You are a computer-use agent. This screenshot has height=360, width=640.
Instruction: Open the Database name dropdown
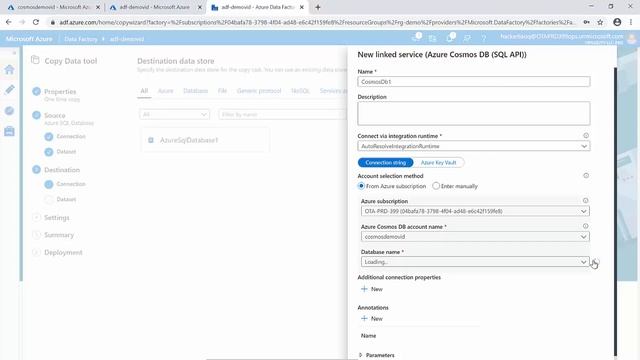[475, 262]
